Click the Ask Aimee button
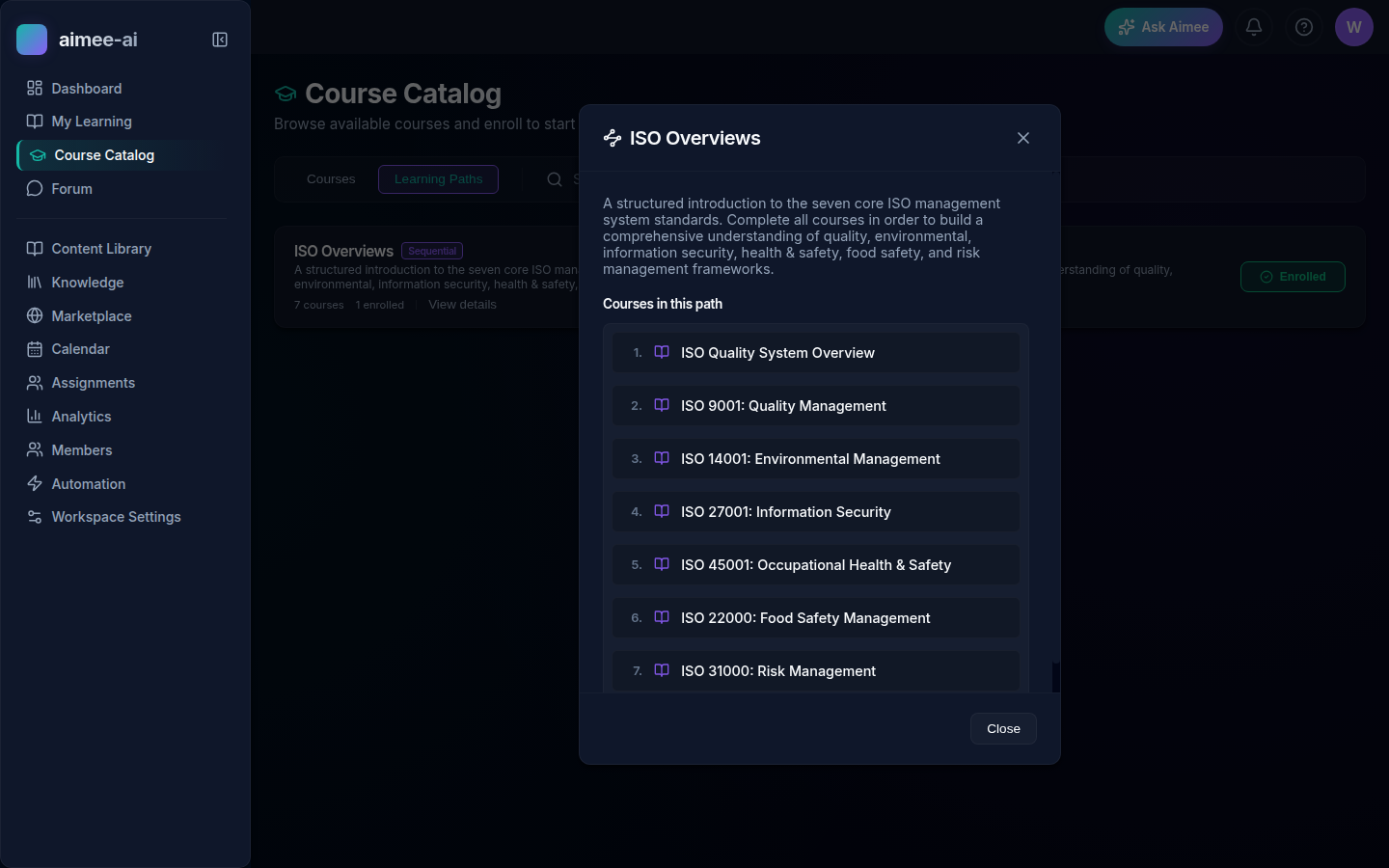Screen dimensions: 1389x868 [x=1163, y=27]
